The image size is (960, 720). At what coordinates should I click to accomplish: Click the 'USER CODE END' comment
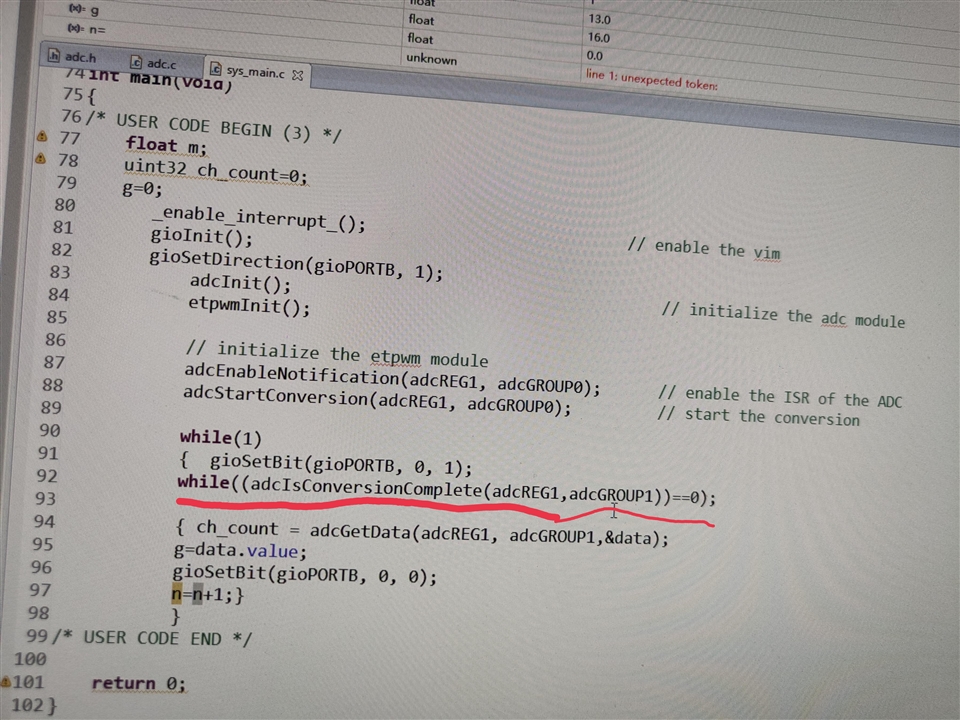(x=151, y=638)
